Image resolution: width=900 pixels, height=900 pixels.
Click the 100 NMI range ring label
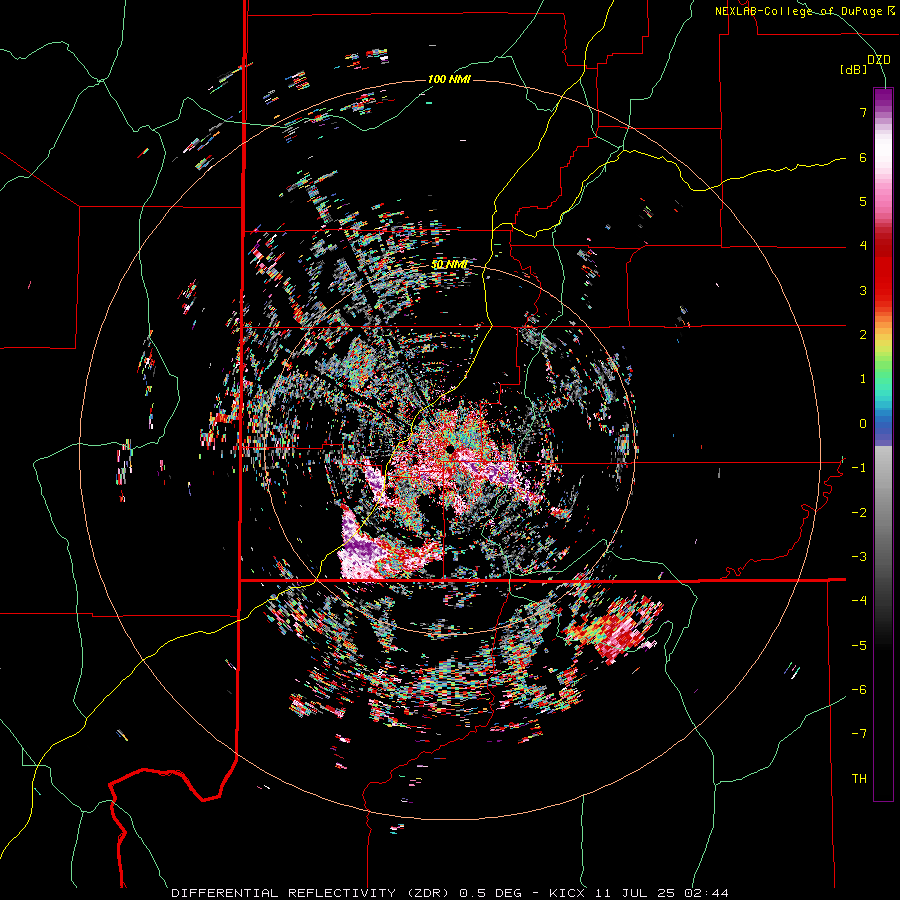[x=449, y=79]
